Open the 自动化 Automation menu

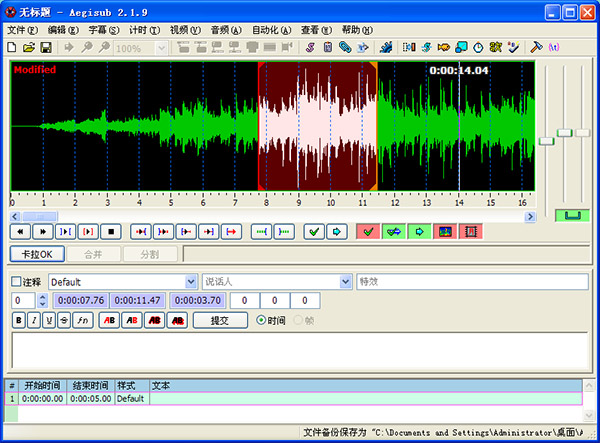tap(272, 30)
